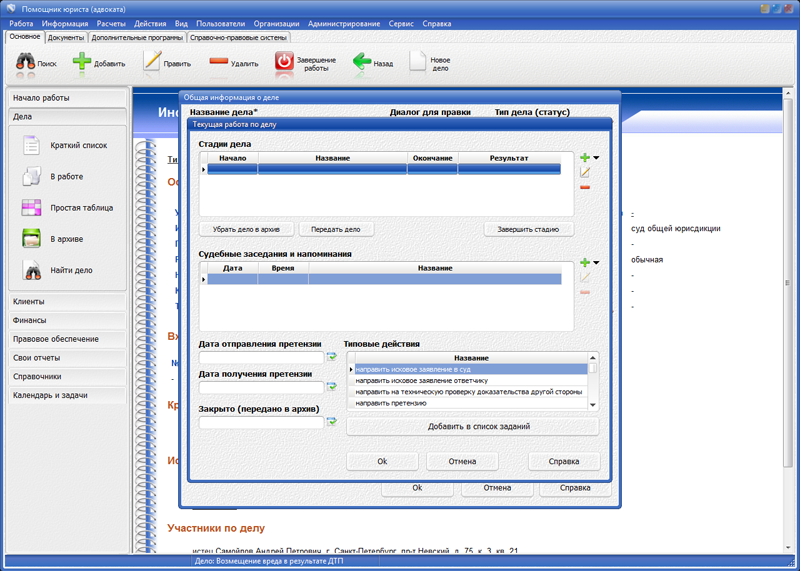The height and width of the screenshot is (571, 800).
Task: Click the Поиск binoculars toolbar icon
Action: click(25, 62)
